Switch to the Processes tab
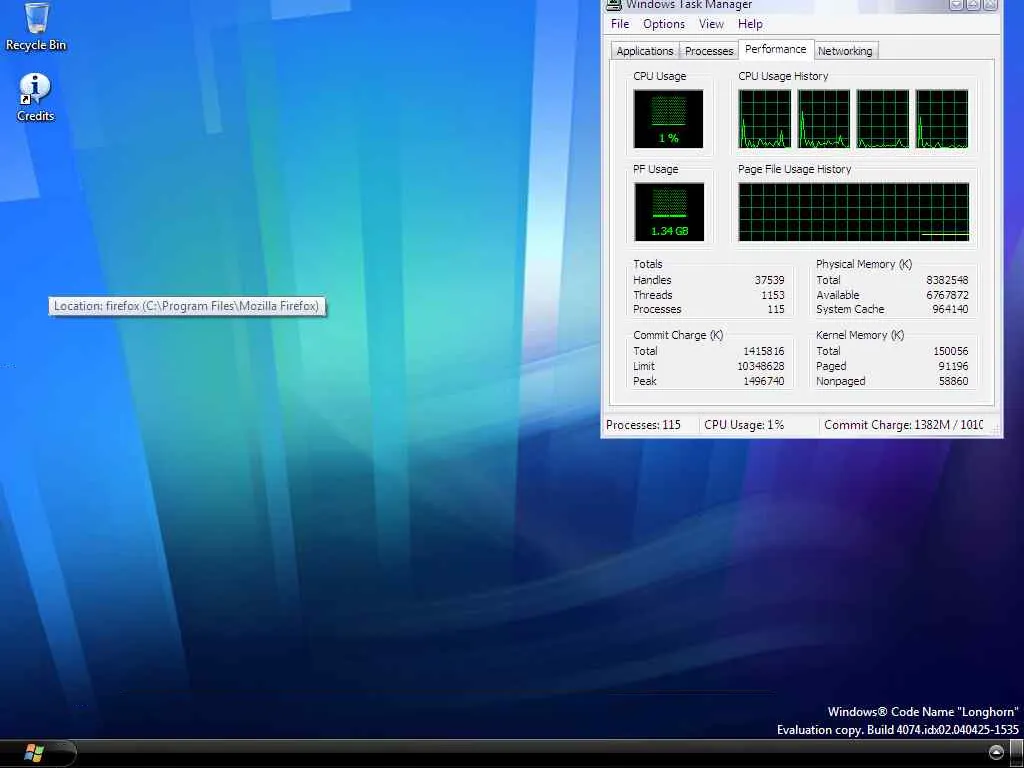The height and width of the screenshot is (768, 1024). (x=709, y=51)
